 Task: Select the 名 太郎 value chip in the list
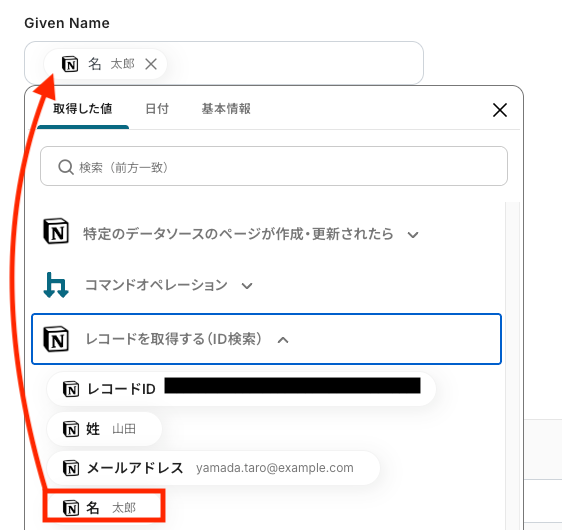point(104,507)
